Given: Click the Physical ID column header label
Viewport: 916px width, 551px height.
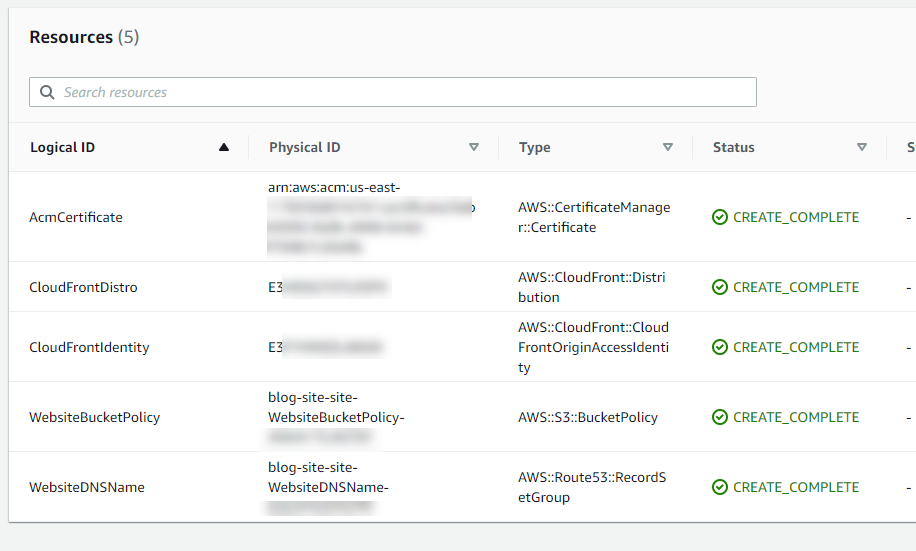Looking at the screenshot, I should 305,147.
